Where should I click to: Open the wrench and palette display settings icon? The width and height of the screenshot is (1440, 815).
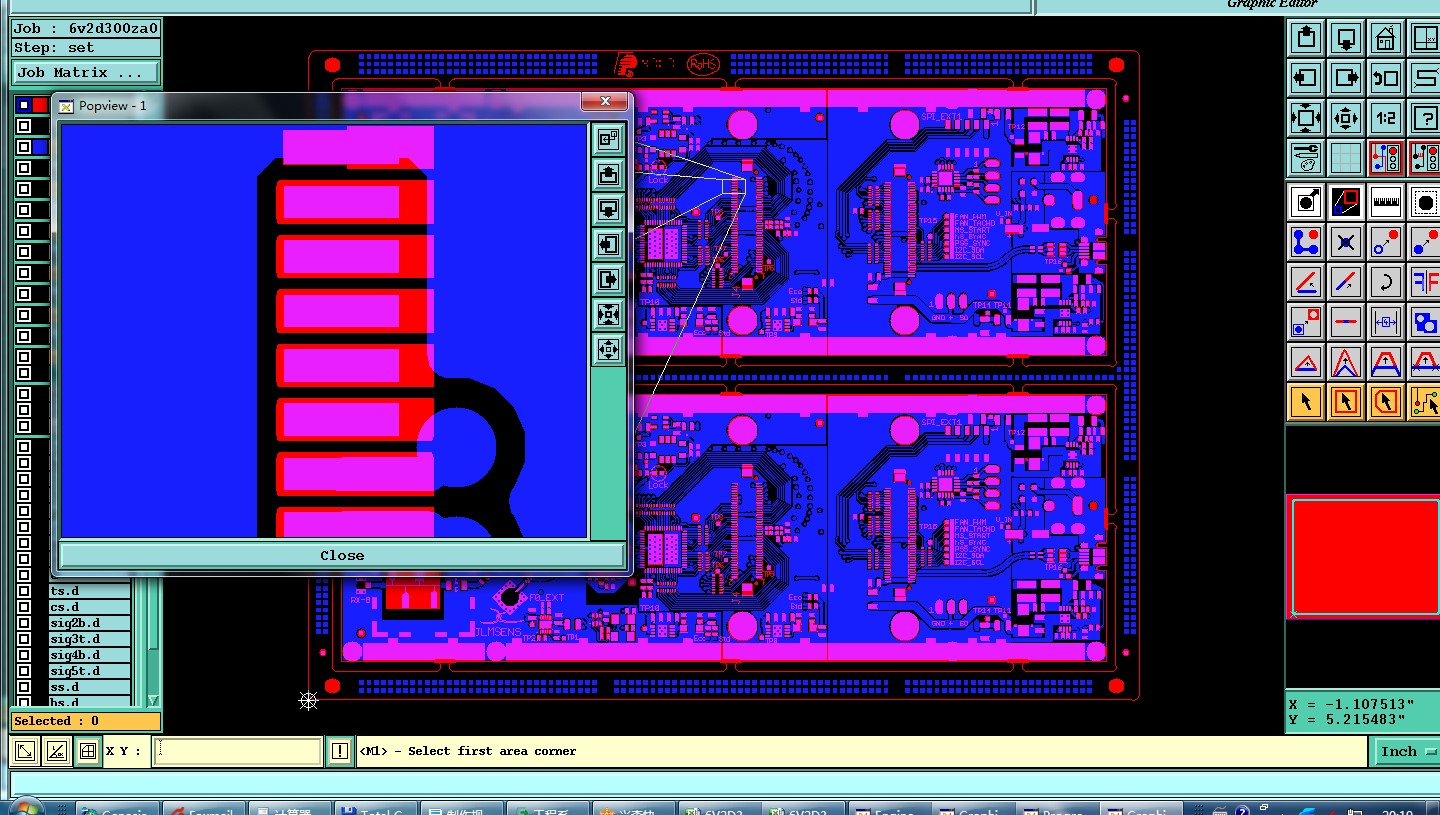click(x=1306, y=157)
